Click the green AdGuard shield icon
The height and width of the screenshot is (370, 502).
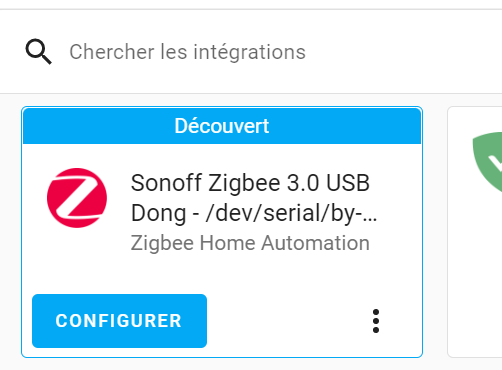click(487, 162)
